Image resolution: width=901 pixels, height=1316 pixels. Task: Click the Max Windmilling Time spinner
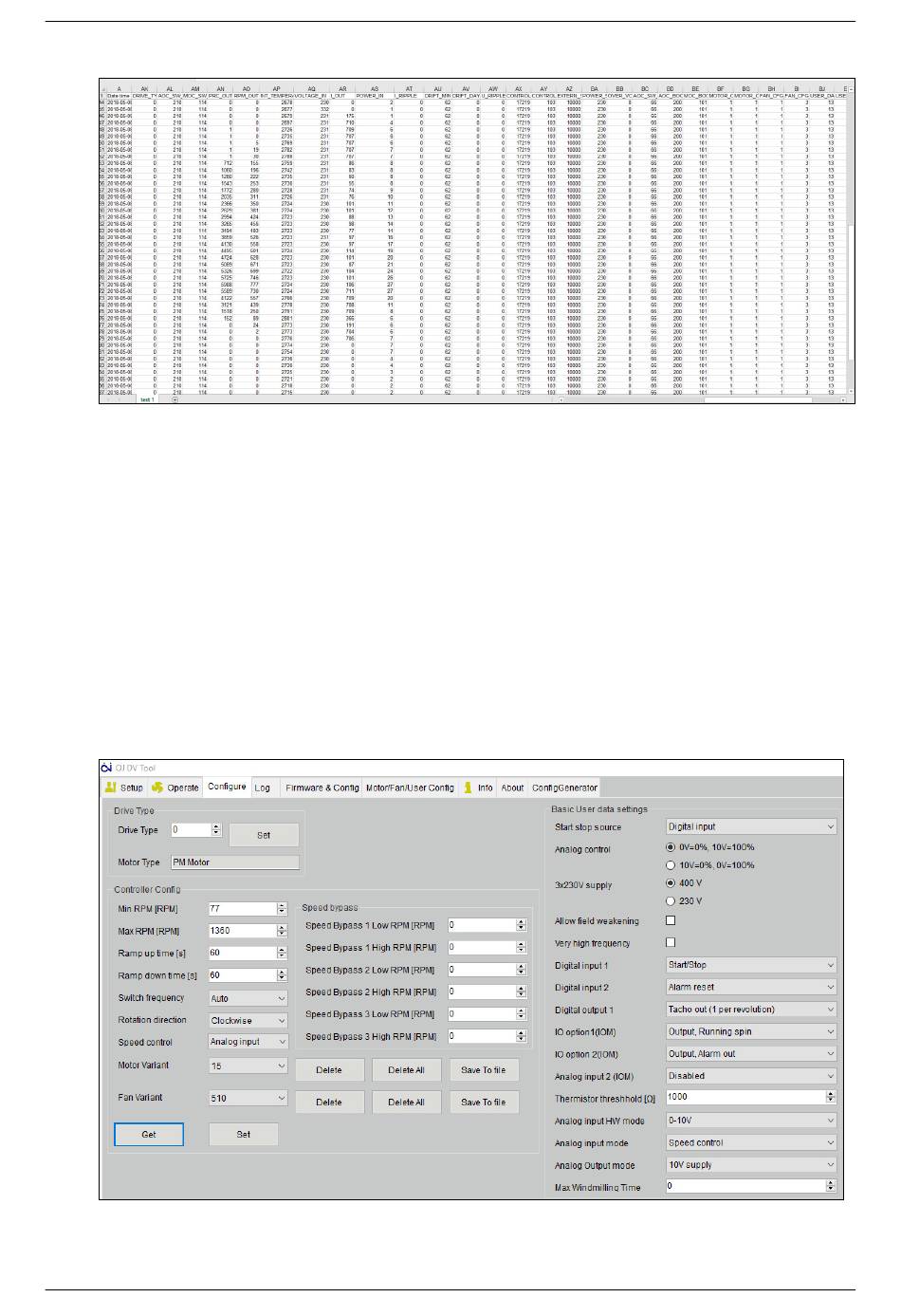tap(831, 1186)
